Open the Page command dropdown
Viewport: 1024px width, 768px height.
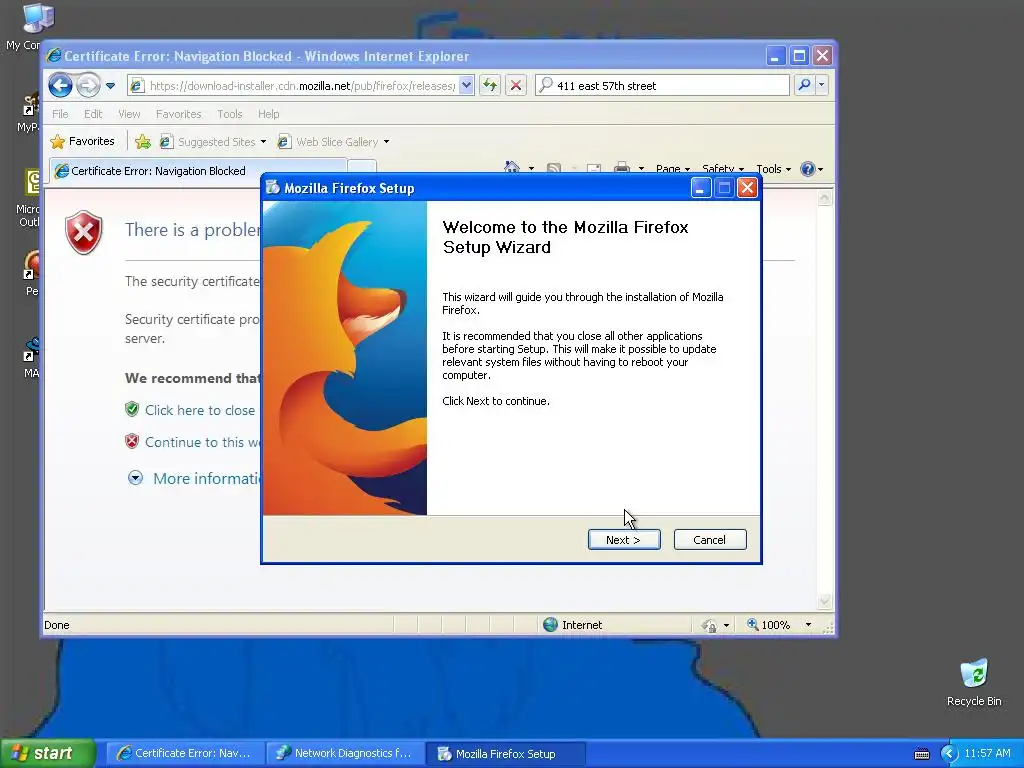[673, 168]
